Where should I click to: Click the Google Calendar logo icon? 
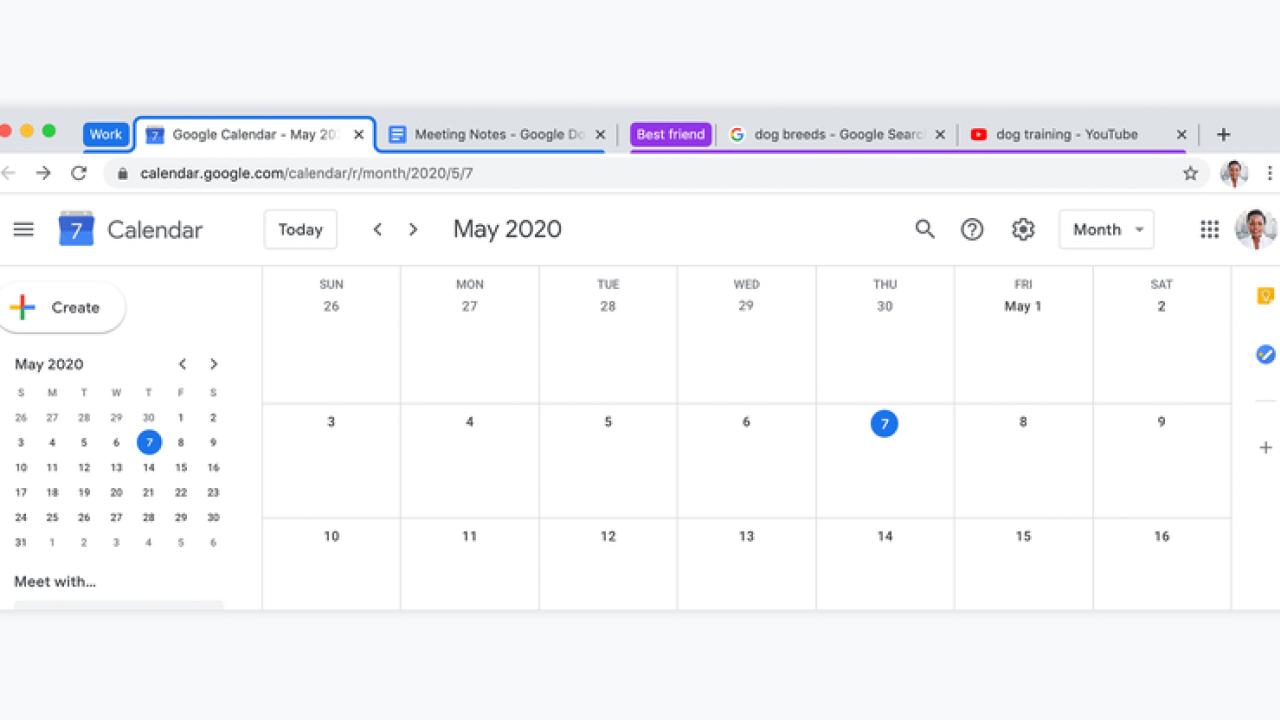[x=76, y=229]
